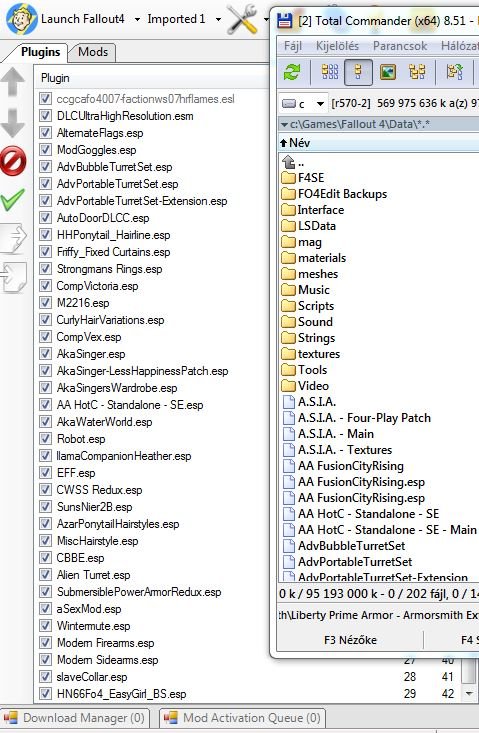
Task: Select the Interface folder
Action: click(x=321, y=210)
